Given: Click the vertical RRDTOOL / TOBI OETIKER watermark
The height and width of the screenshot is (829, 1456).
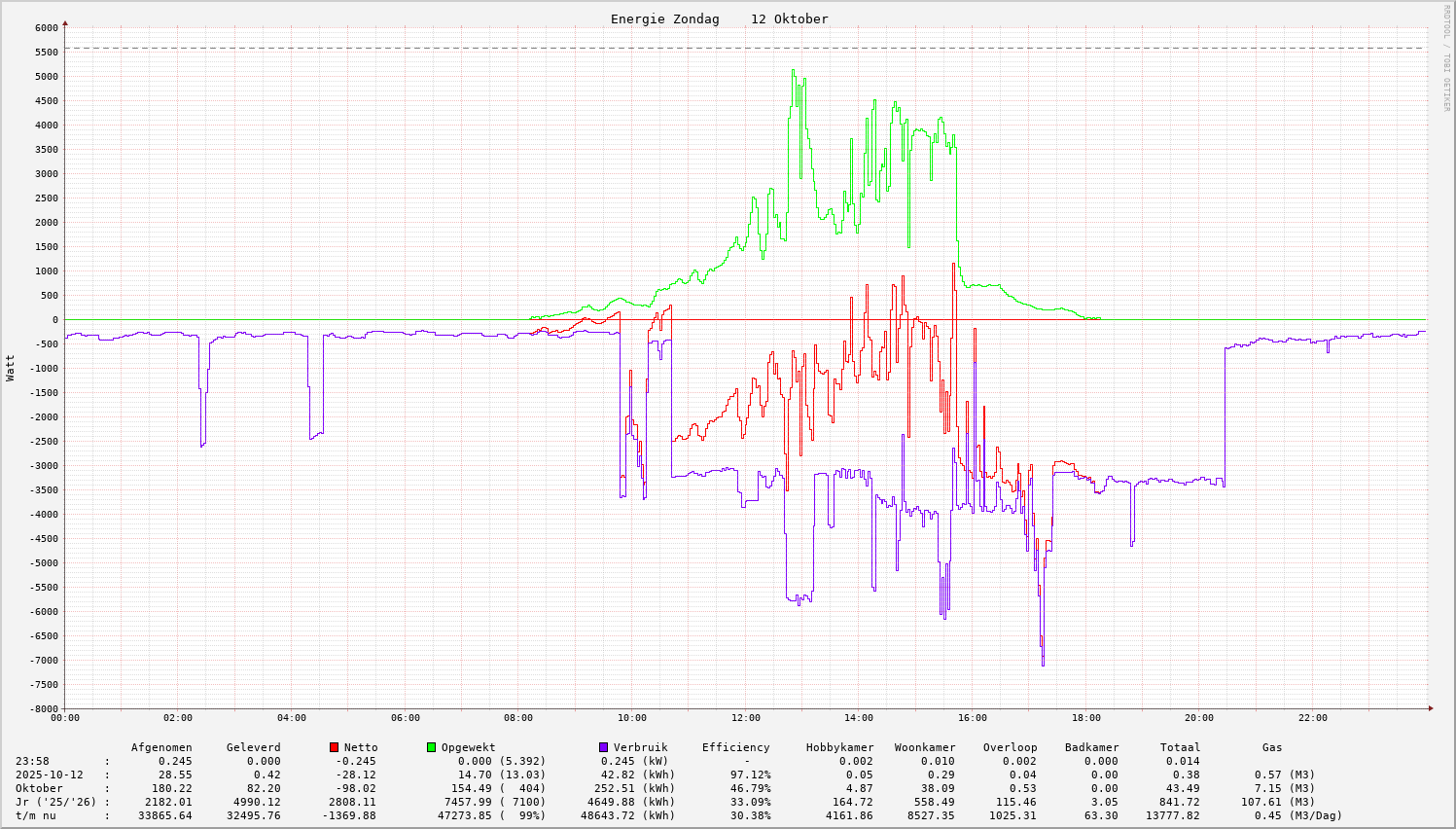Looking at the screenshot, I should tap(1446, 57).
